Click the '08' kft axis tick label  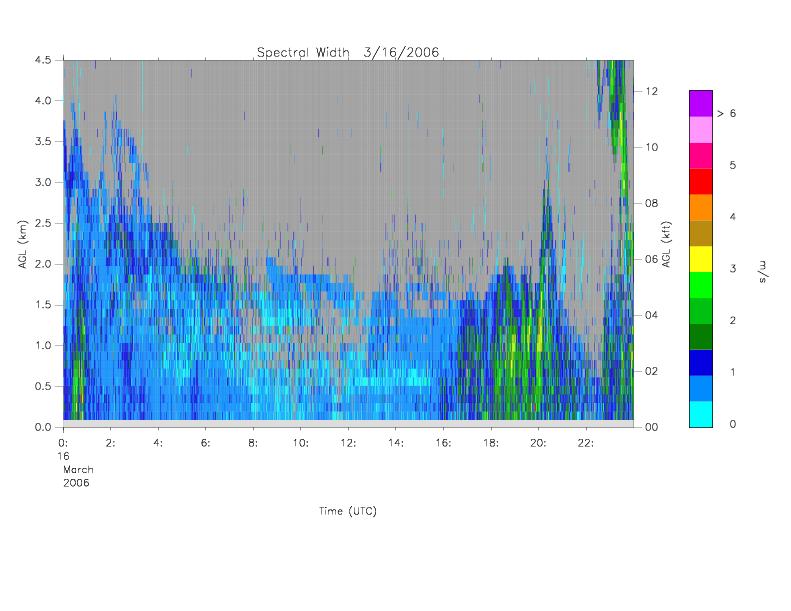click(652, 203)
